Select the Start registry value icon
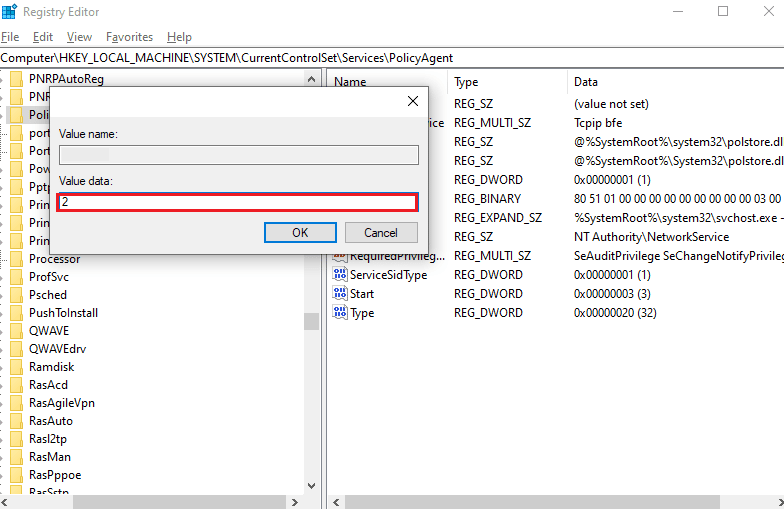The height and width of the screenshot is (509, 784). pos(340,294)
